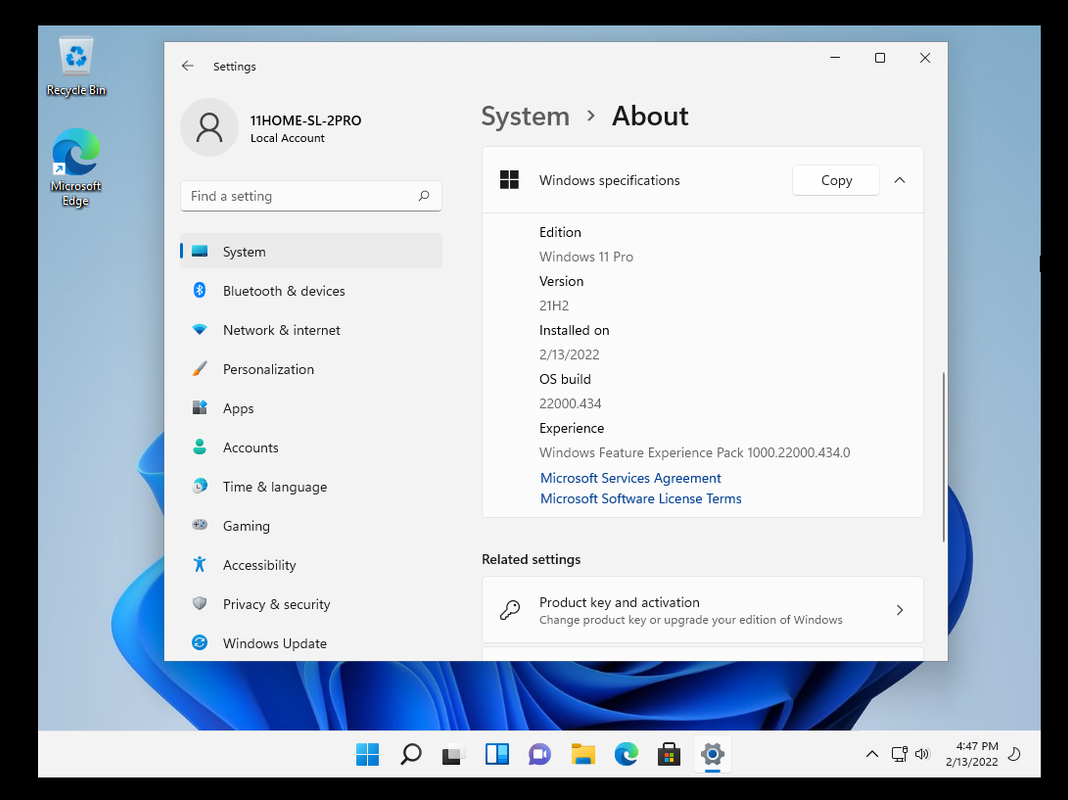This screenshot has width=1068, height=800.
Task: Open Microsoft Services Agreement link
Action: [x=630, y=478]
